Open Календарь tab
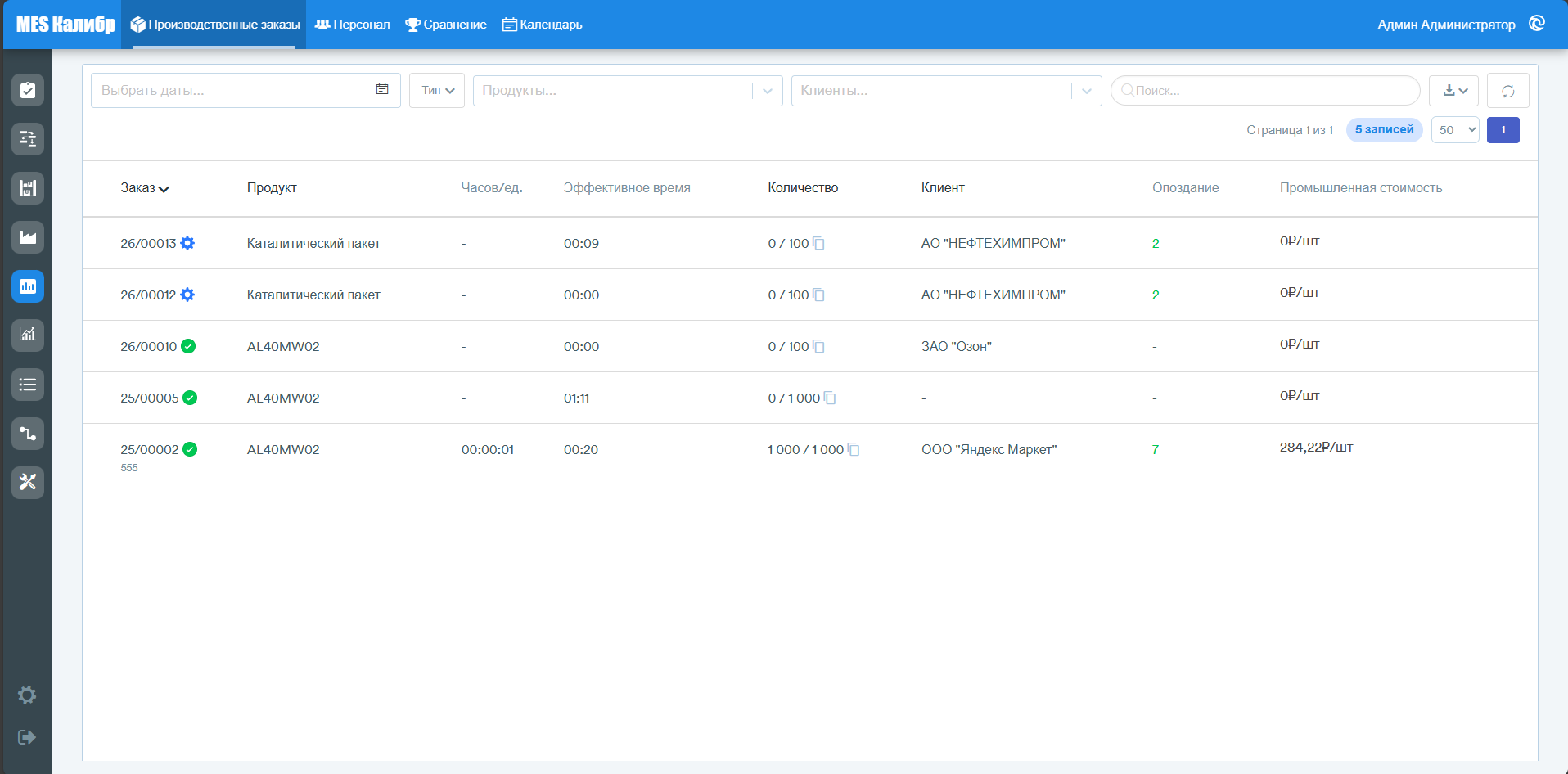The width and height of the screenshot is (1568, 774). pyautogui.click(x=542, y=25)
